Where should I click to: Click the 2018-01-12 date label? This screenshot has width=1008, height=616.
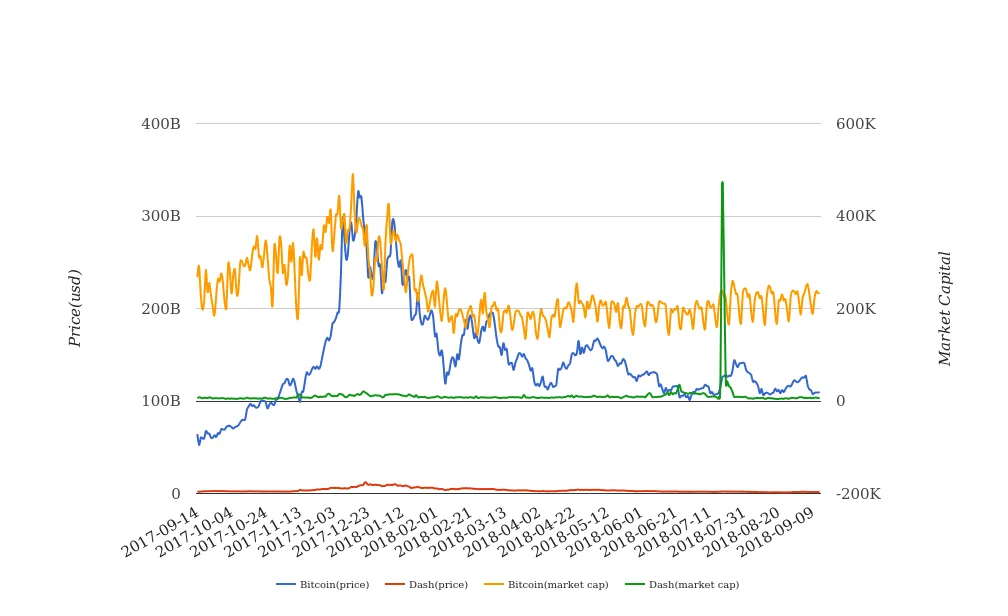[x=366, y=531]
